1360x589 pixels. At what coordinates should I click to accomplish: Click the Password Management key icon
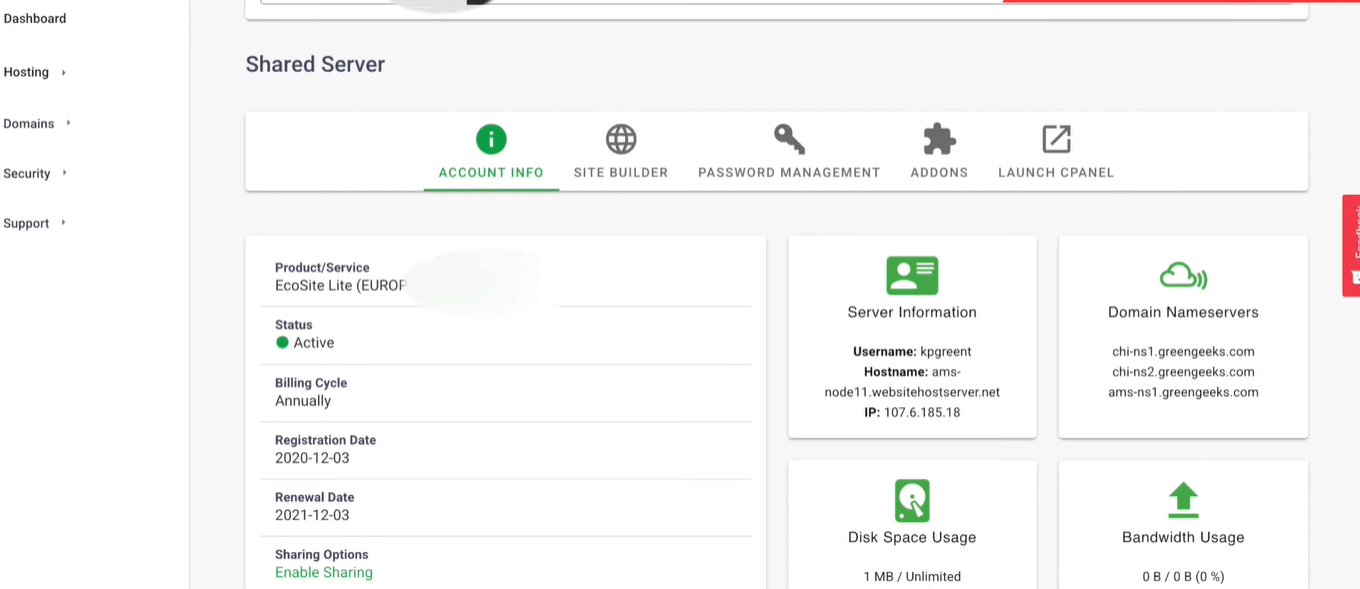click(x=789, y=139)
